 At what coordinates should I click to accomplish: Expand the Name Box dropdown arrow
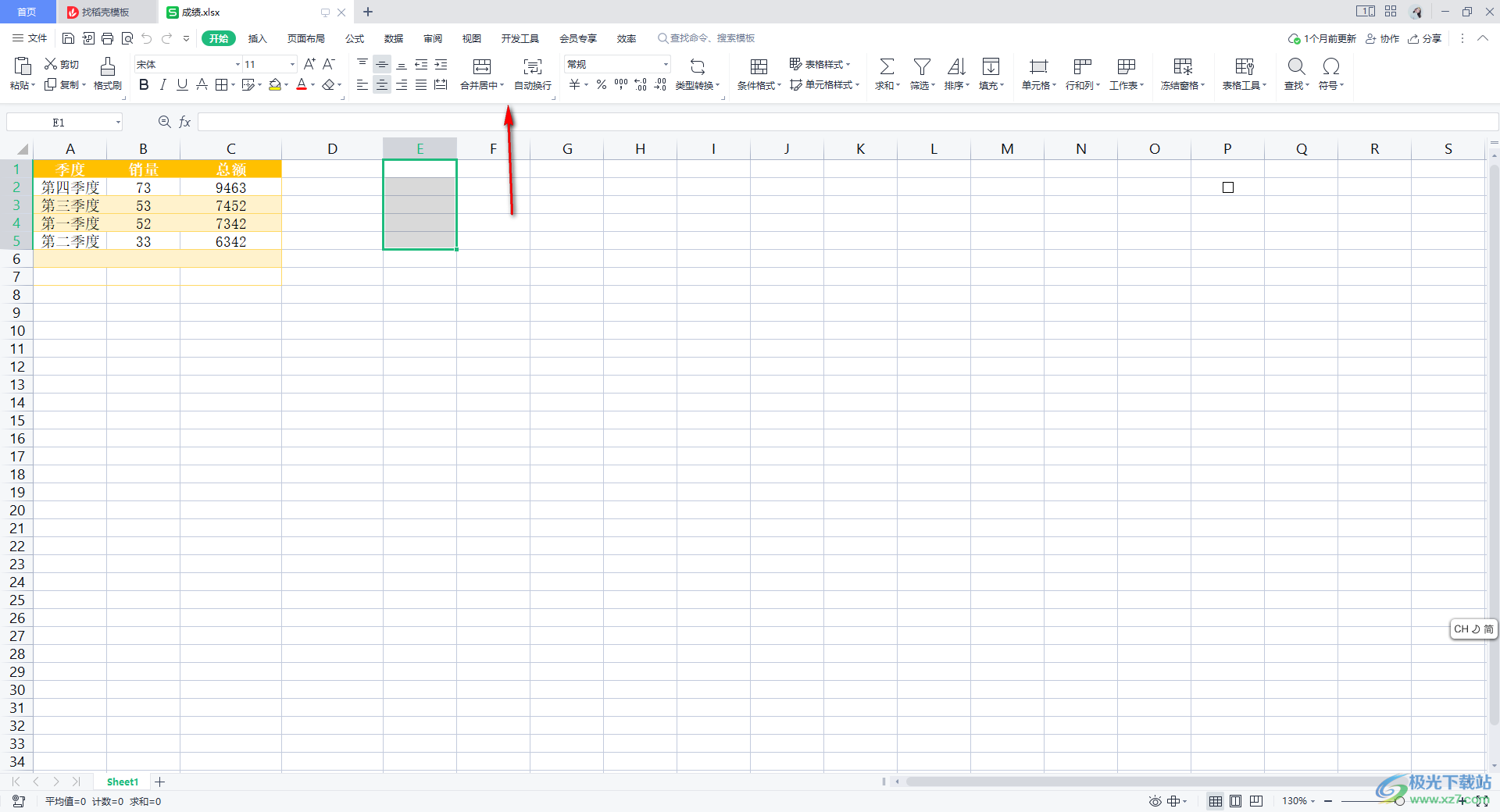click(118, 122)
